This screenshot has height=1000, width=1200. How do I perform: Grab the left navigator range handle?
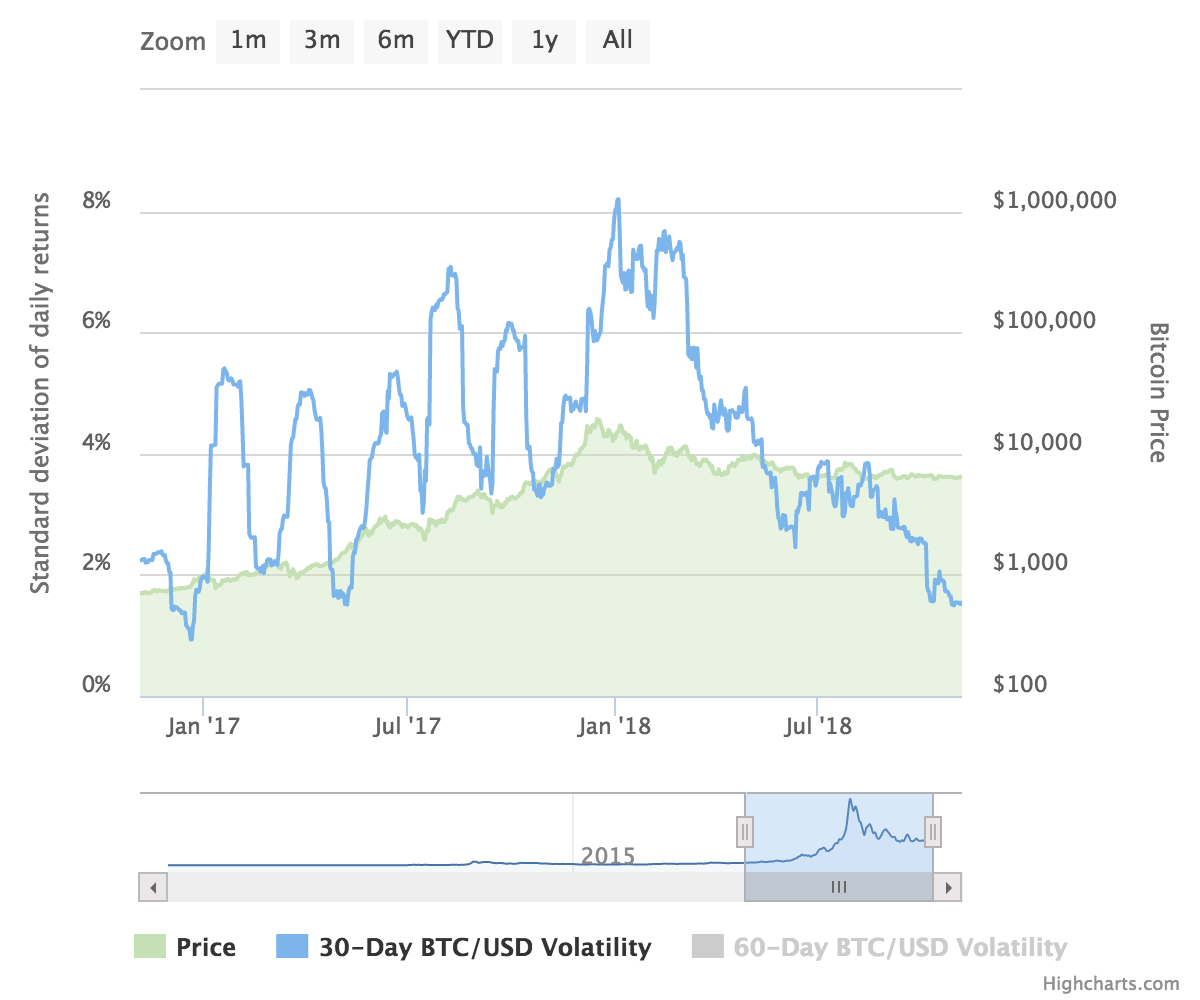coord(745,831)
